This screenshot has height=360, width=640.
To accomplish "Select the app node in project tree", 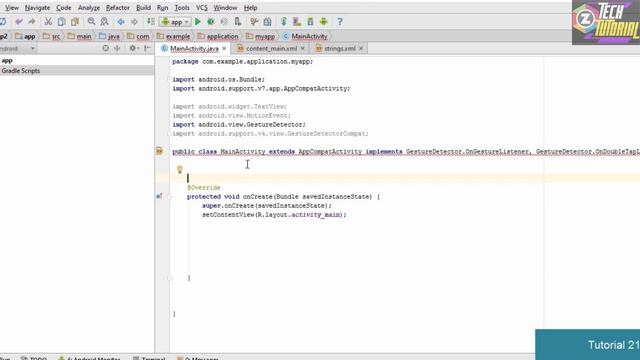I will tap(7, 60).
